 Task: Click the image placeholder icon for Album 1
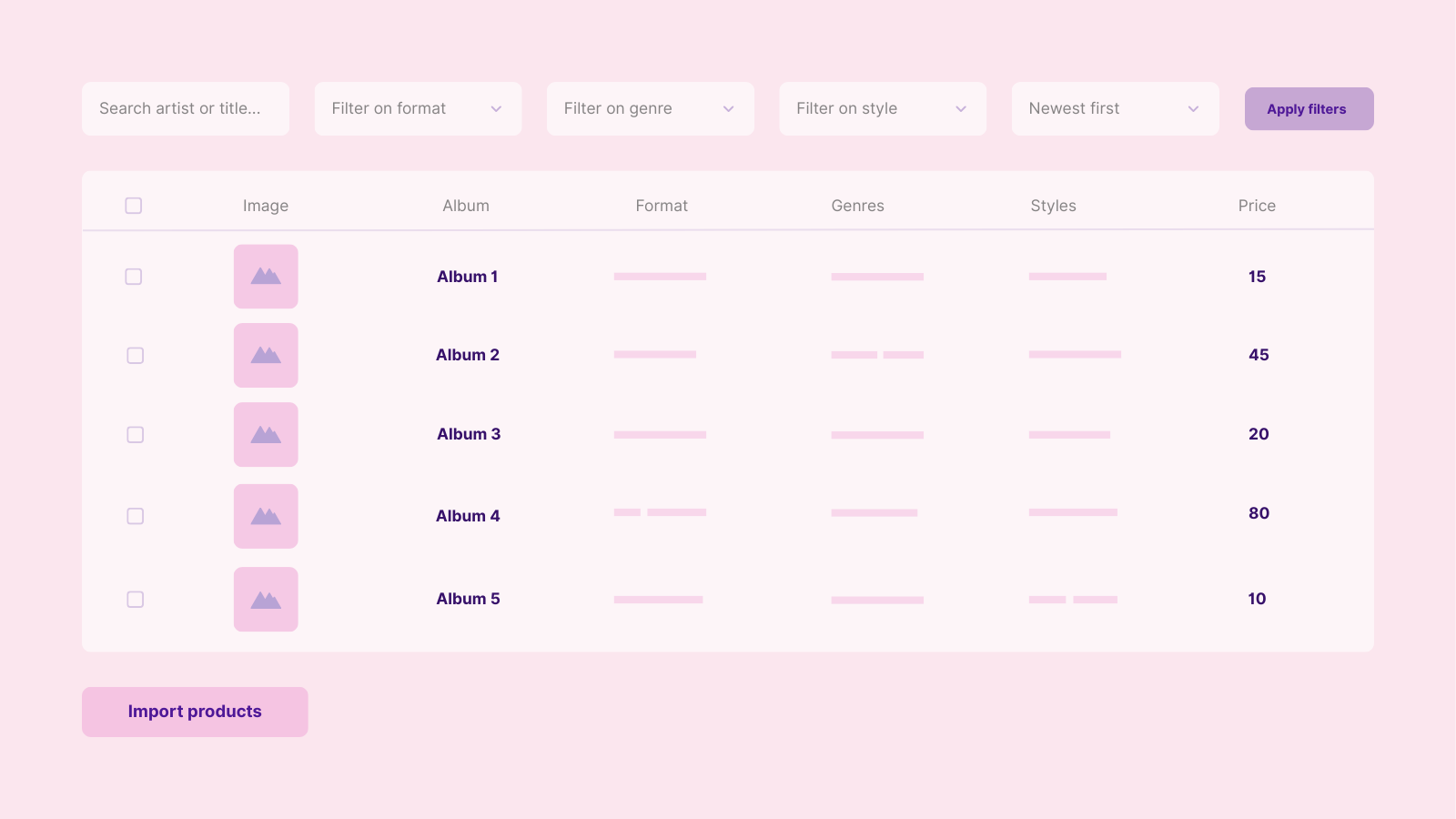[266, 277]
